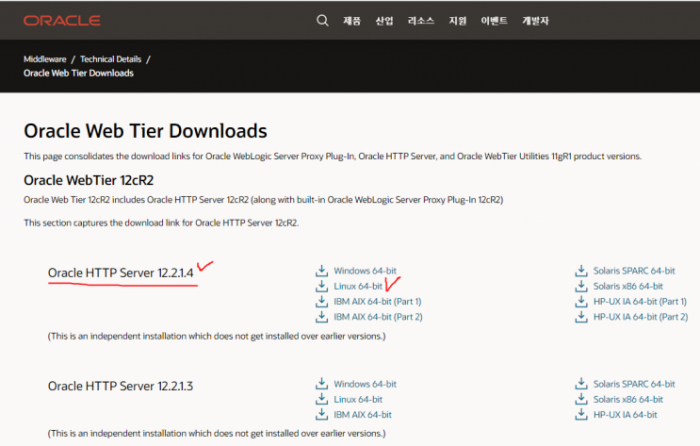Click download icon beside 12.2.1.3 Windows 64-bit
Screen dimensions: 700x446
pos(321,384)
